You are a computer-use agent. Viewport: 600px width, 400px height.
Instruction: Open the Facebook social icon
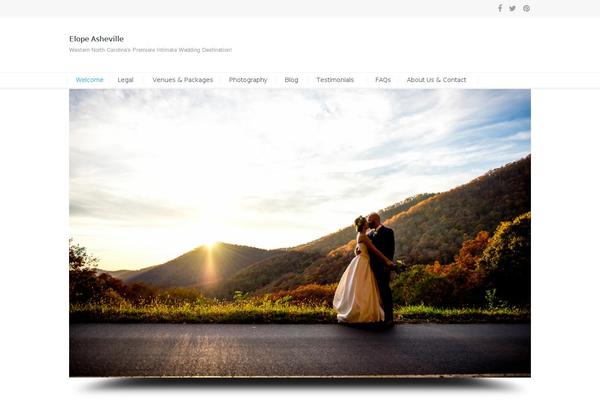coord(500,8)
